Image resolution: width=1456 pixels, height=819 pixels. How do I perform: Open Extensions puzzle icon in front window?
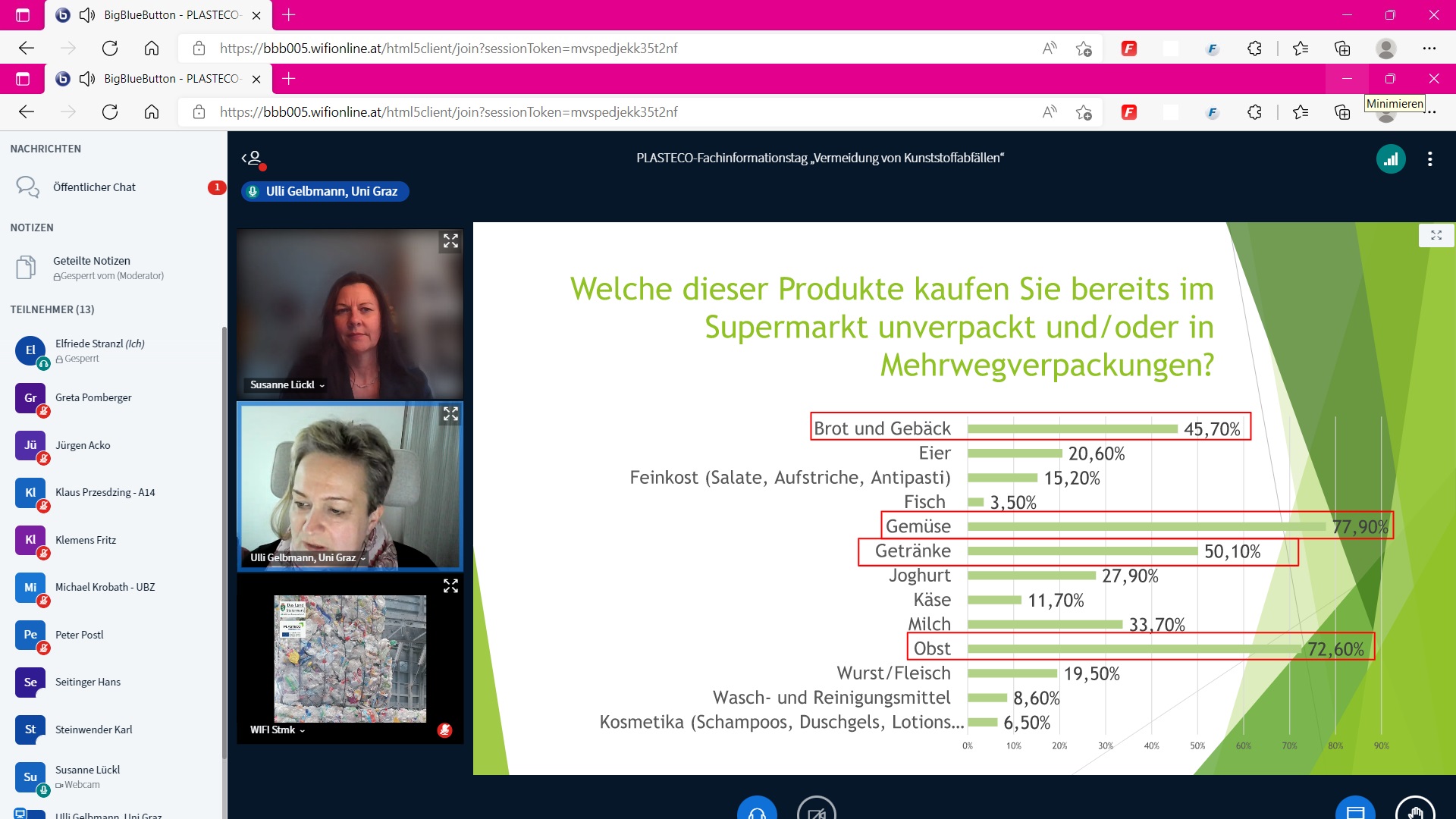(x=1254, y=112)
